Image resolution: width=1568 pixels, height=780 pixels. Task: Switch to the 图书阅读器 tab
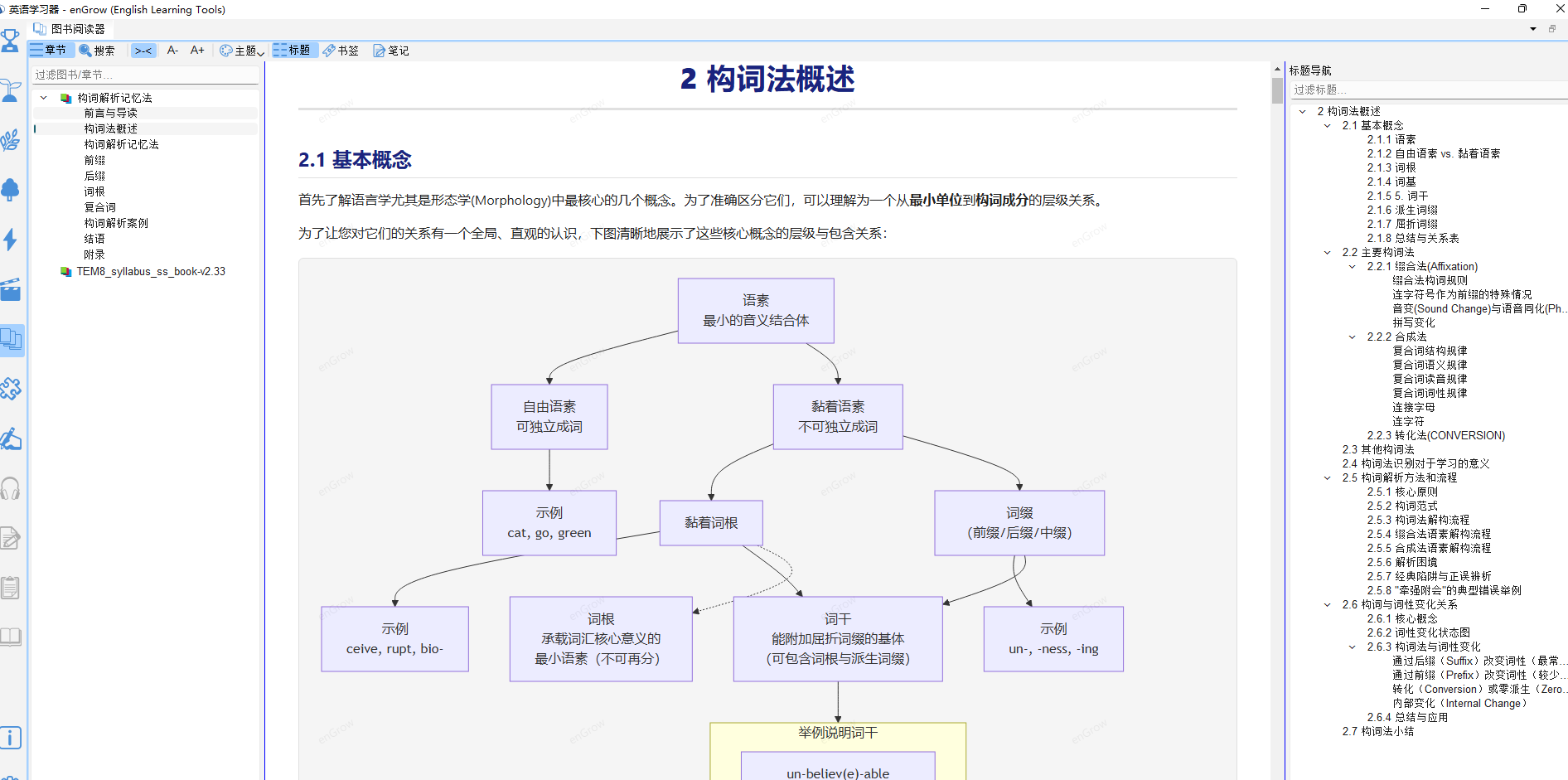click(x=70, y=29)
